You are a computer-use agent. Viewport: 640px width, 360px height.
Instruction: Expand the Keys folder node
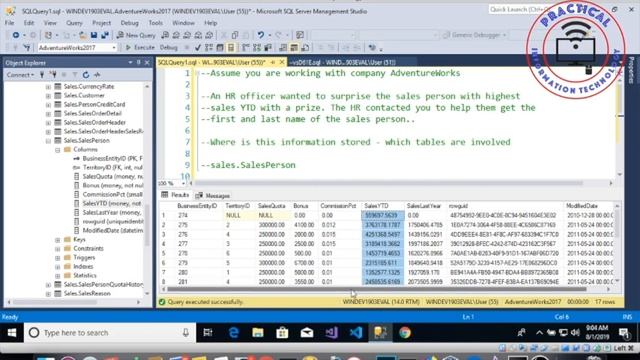pyautogui.click(x=58, y=240)
